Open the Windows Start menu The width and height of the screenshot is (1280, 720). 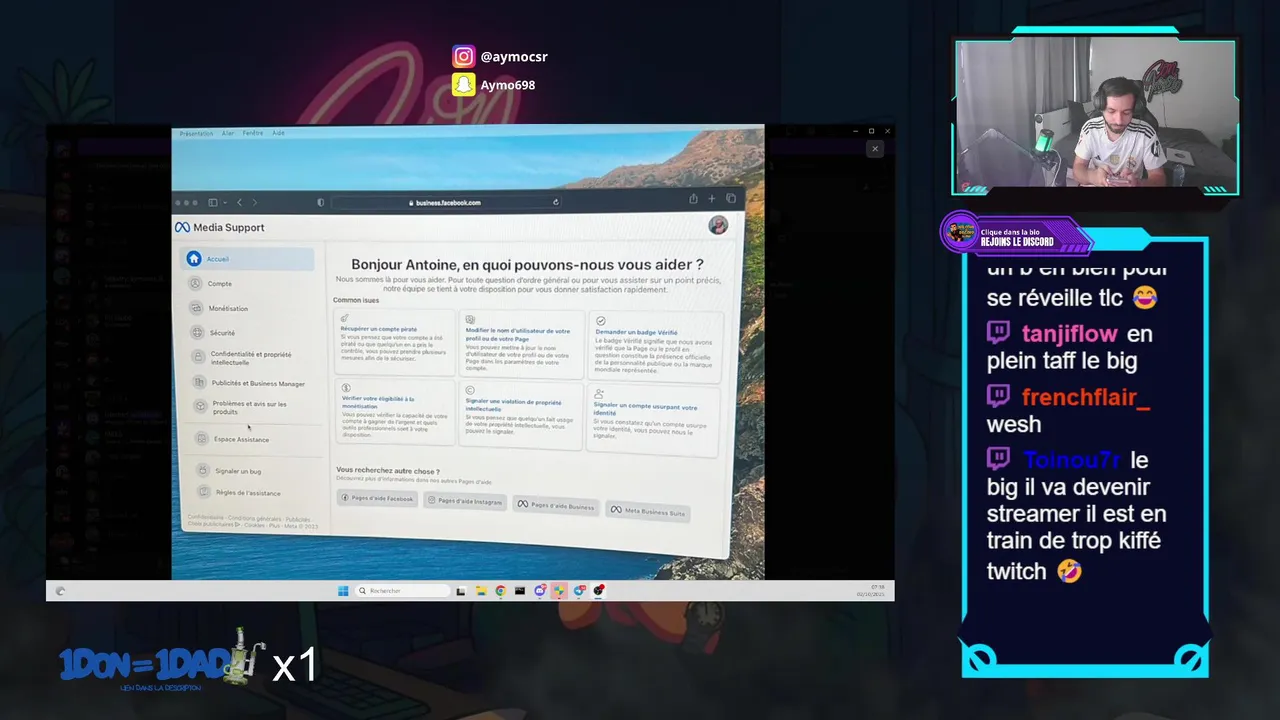coord(343,591)
